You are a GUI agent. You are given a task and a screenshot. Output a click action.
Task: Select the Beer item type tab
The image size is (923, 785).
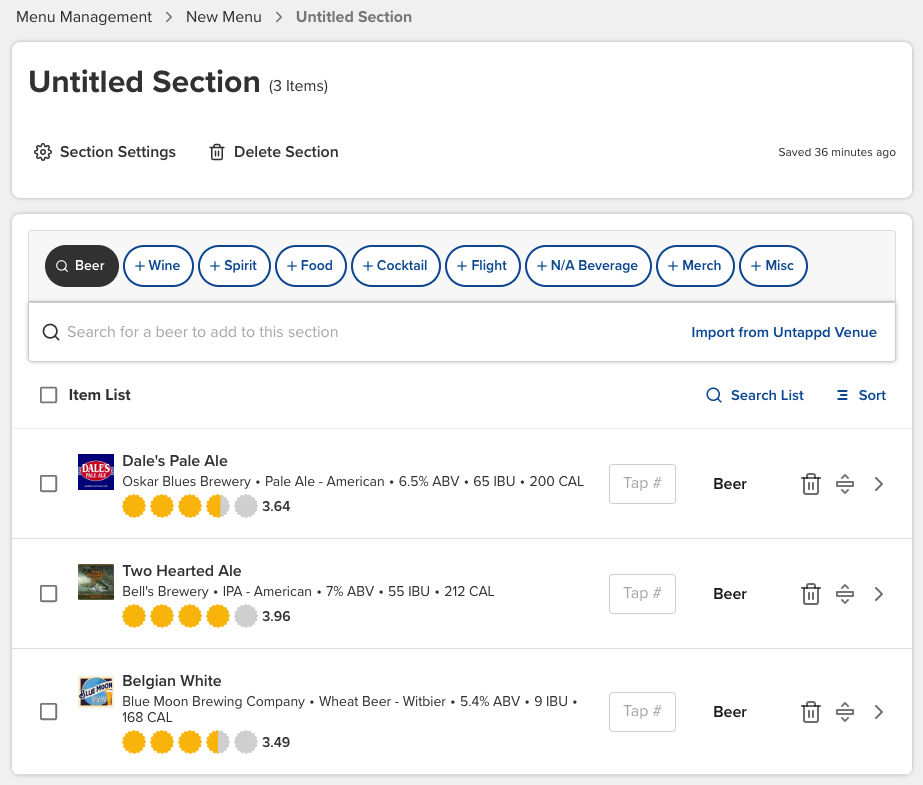click(82, 266)
